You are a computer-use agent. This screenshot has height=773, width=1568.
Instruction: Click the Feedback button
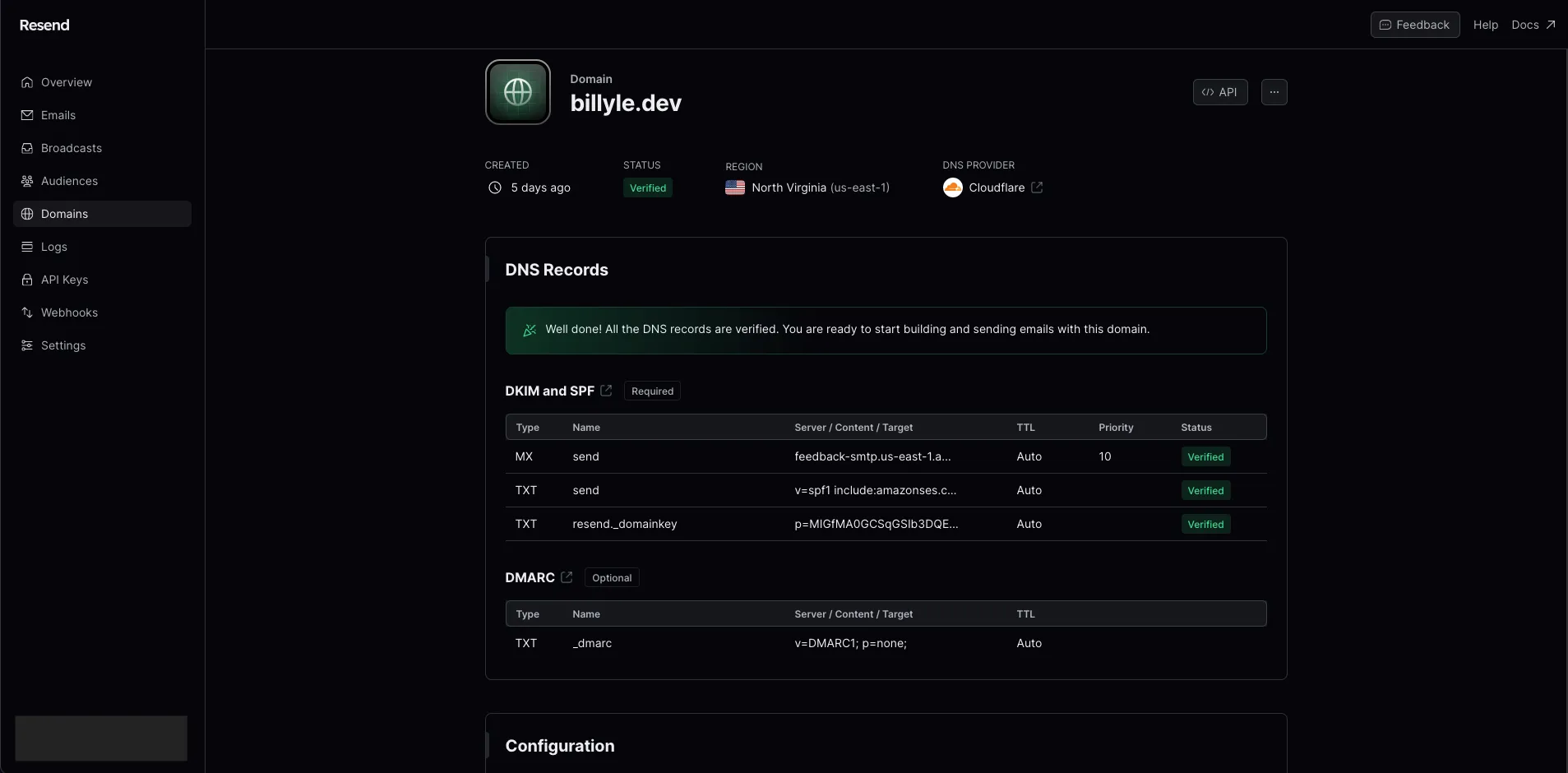pyautogui.click(x=1415, y=25)
